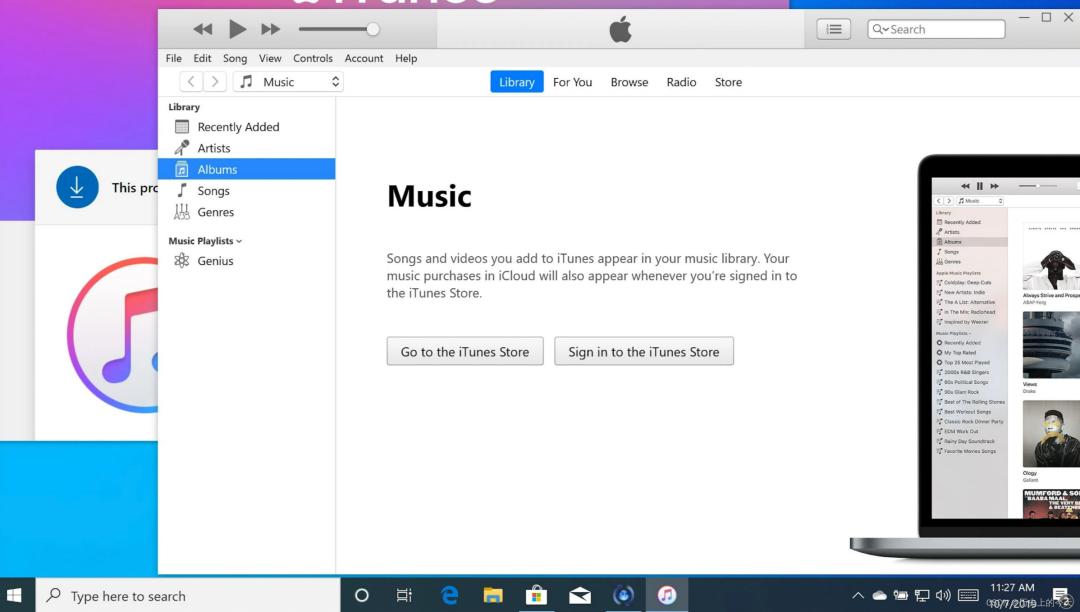Viewport: 1080px width, 612px height.
Task: Open the Account menu
Action: click(x=364, y=58)
